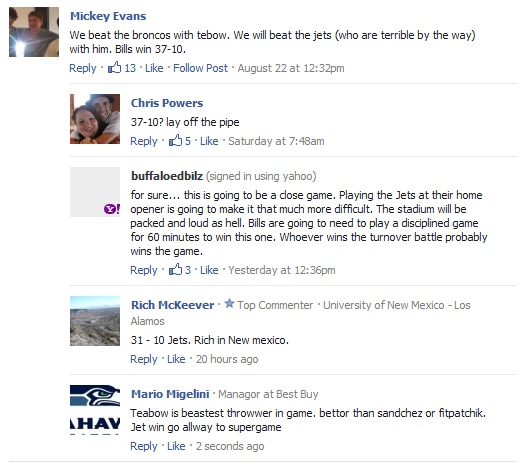The width and height of the screenshot is (521, 470).
Task: Follow Post on Mickey Evans comment
Action: (x=200, y=68)
